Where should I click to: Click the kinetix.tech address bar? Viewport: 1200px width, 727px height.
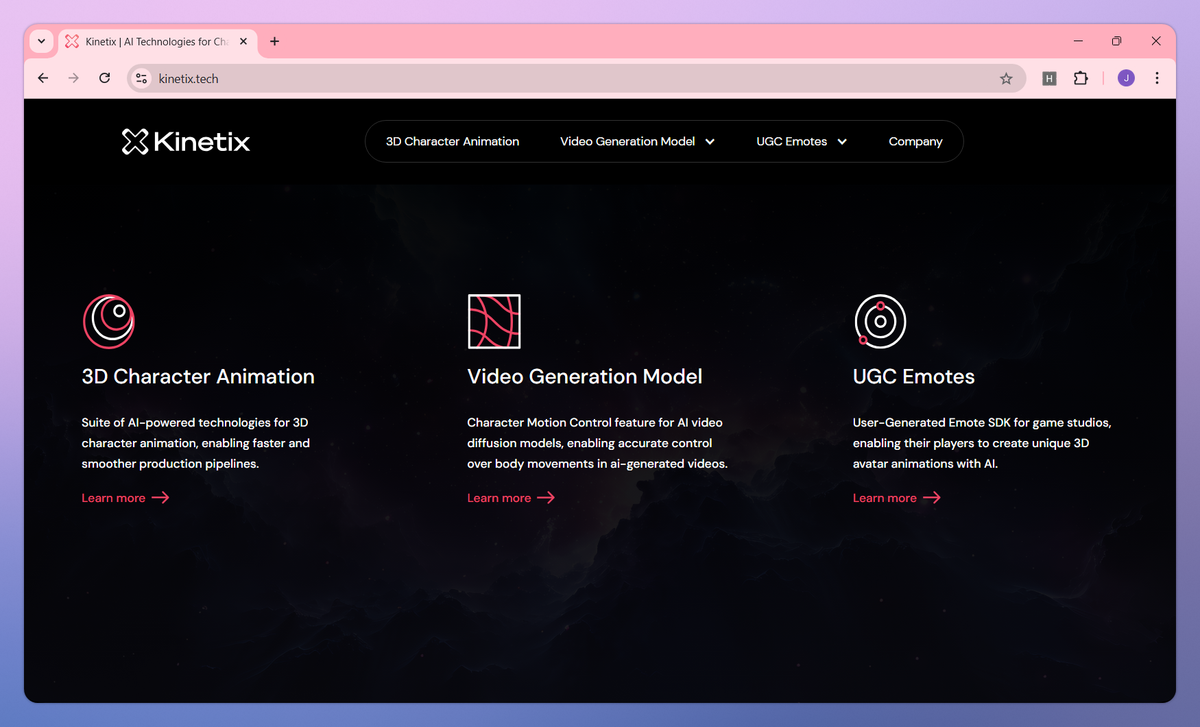(x=576, y=78)
